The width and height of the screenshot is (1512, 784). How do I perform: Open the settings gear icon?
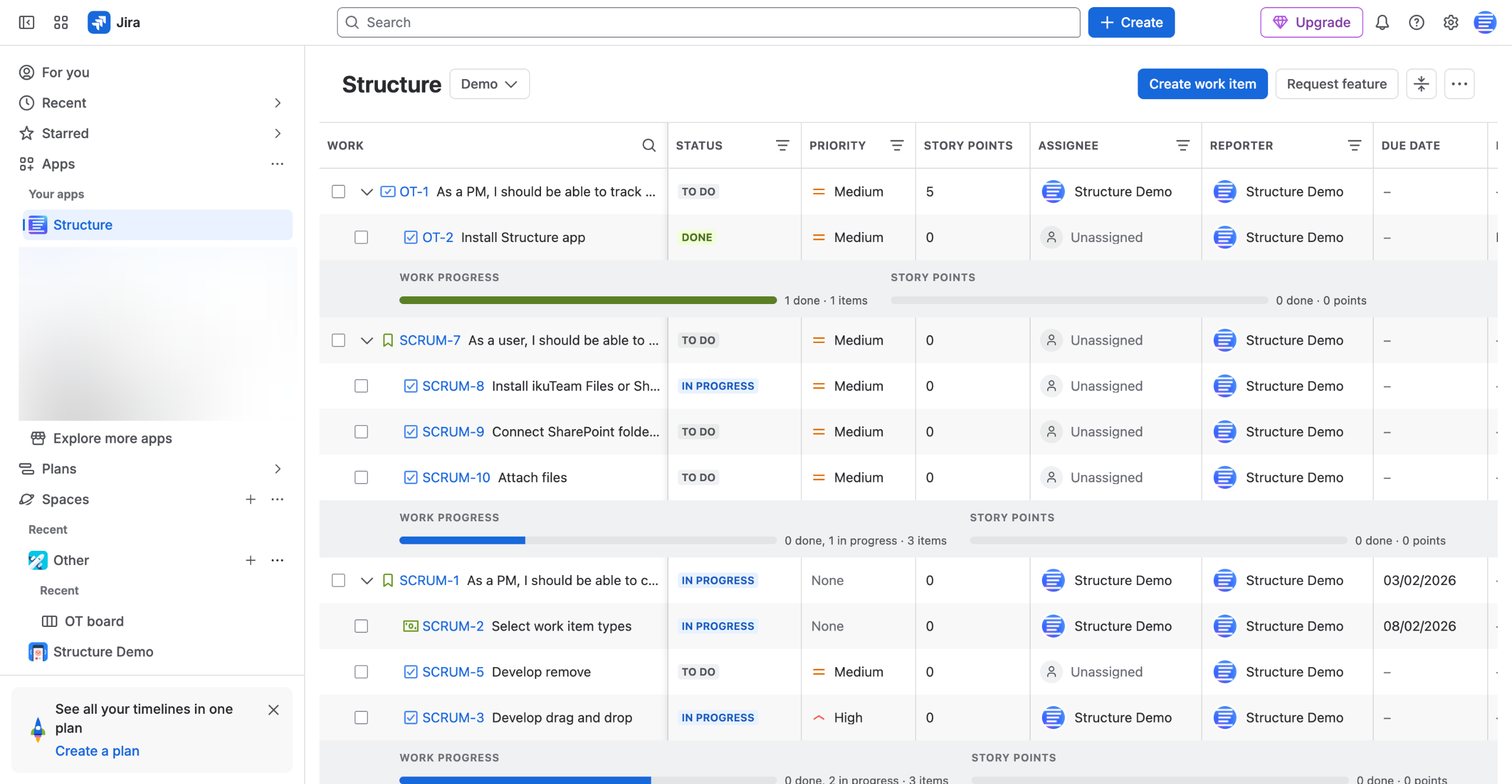(x=1451, y=22)
